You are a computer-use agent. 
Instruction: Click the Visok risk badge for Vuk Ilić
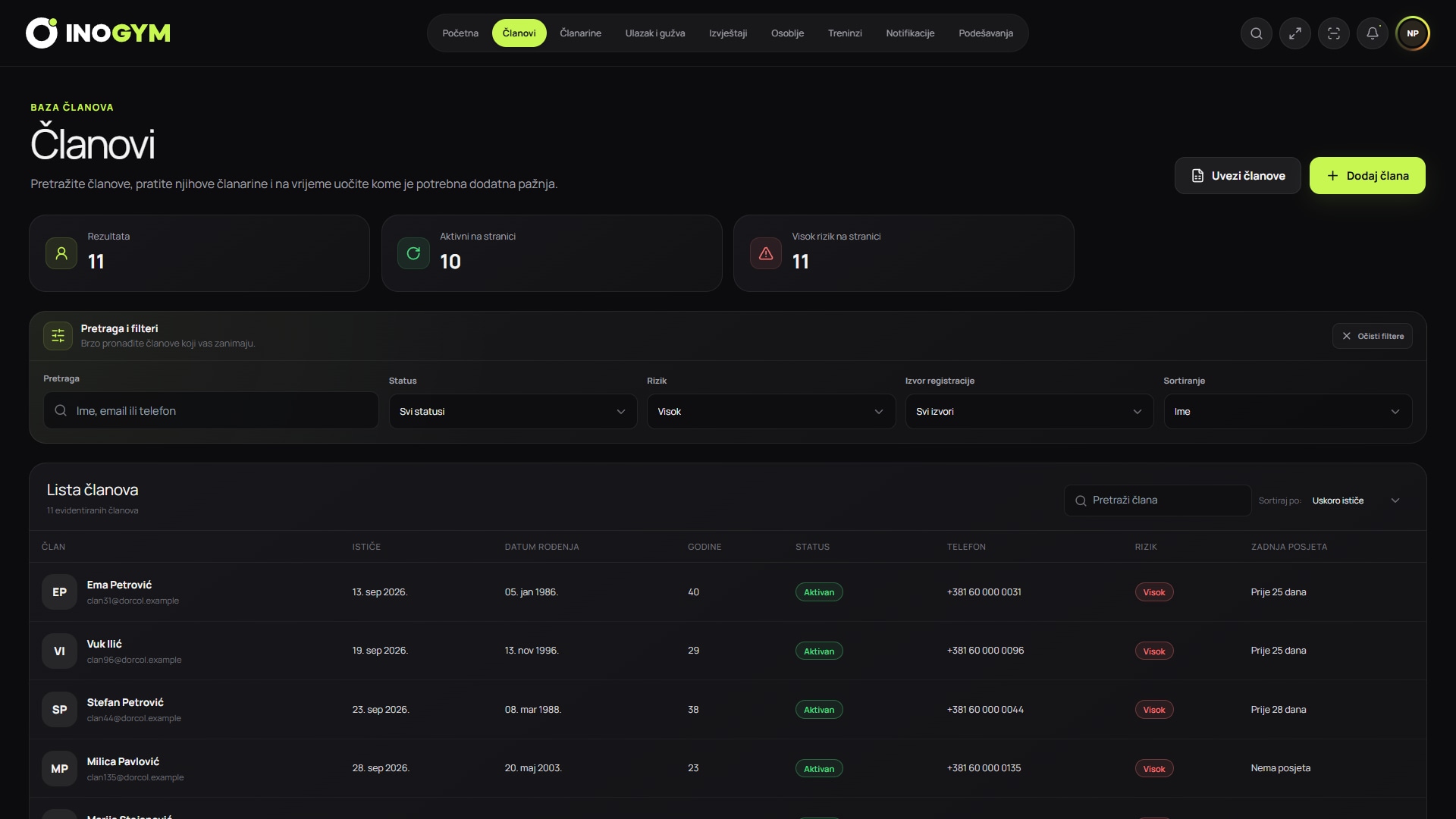tap(1153, 651)
